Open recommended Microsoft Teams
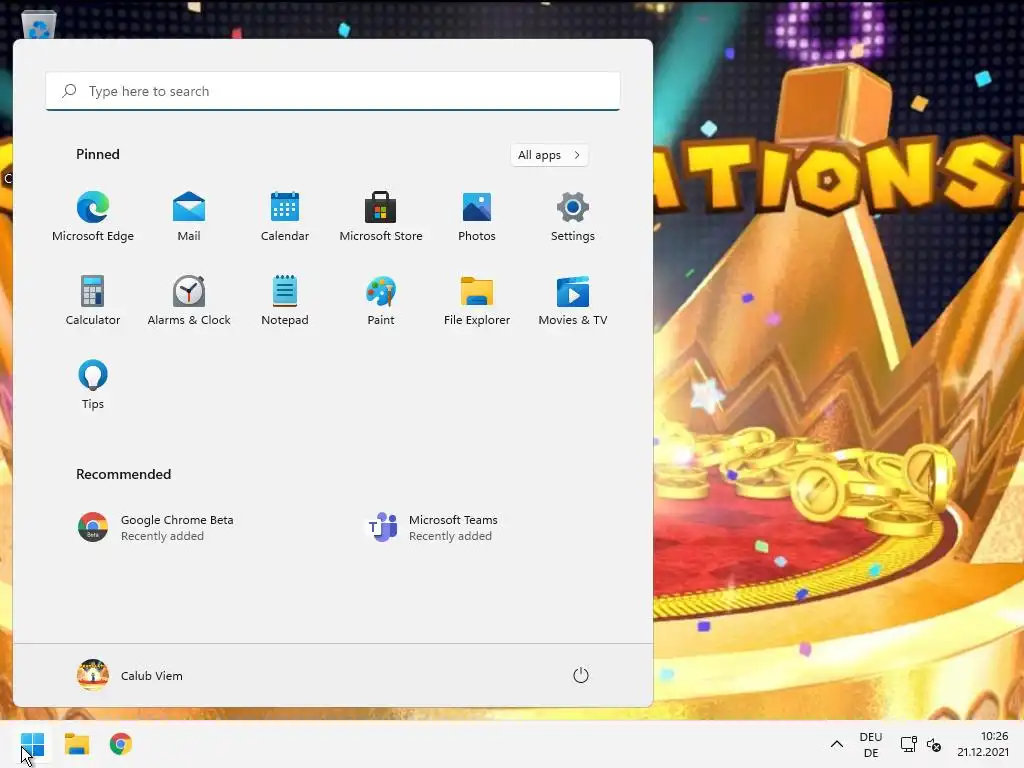Screen dimensions: 1024x768 [x=431, y=528]
